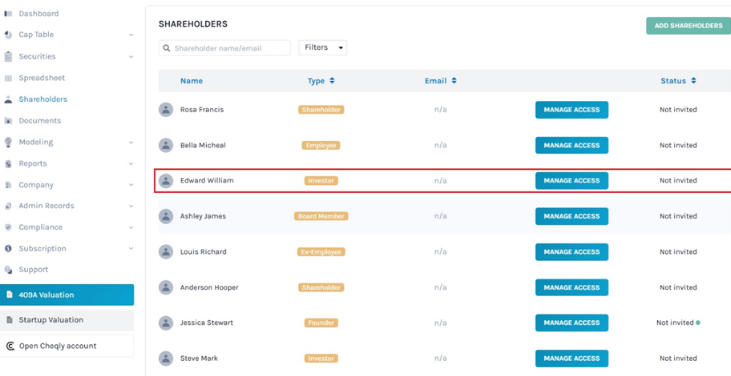The width and height of the screenshot is (731, 376).
Task: Open the Filters dropdown
Action: click(323, 48)
